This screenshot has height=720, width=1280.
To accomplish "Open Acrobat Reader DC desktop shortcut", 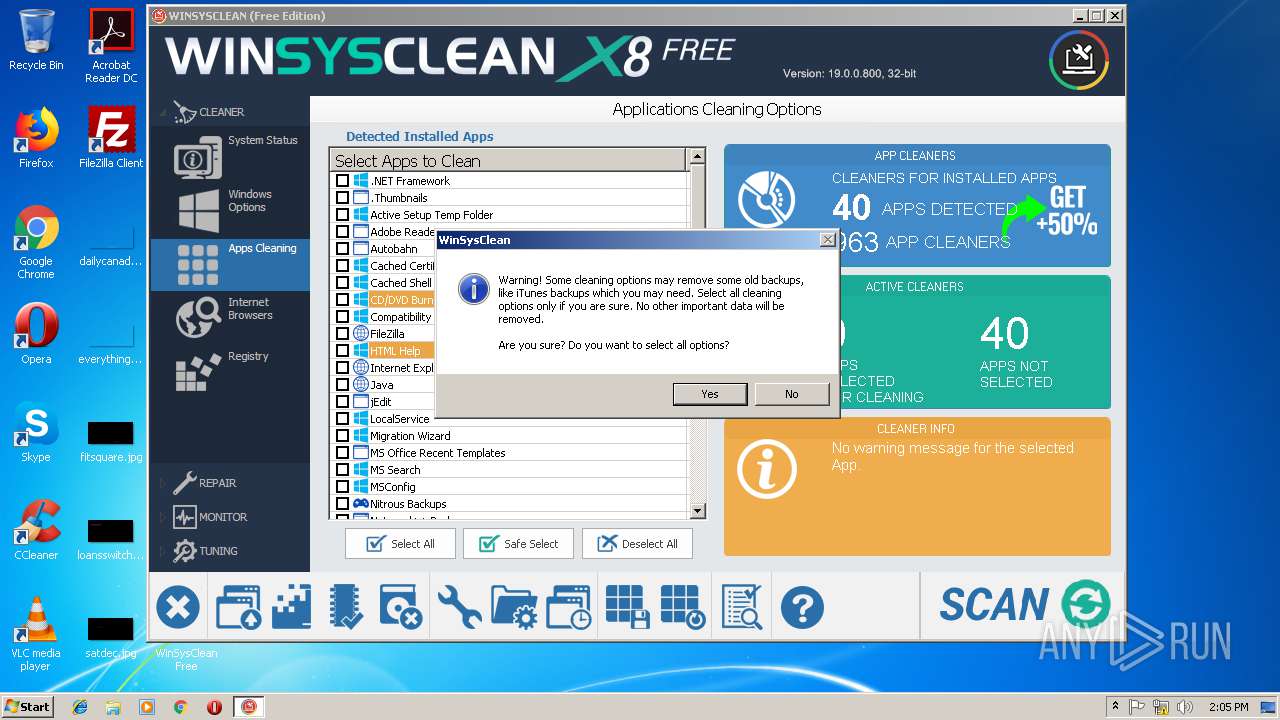I will click(x=111, y=46).
